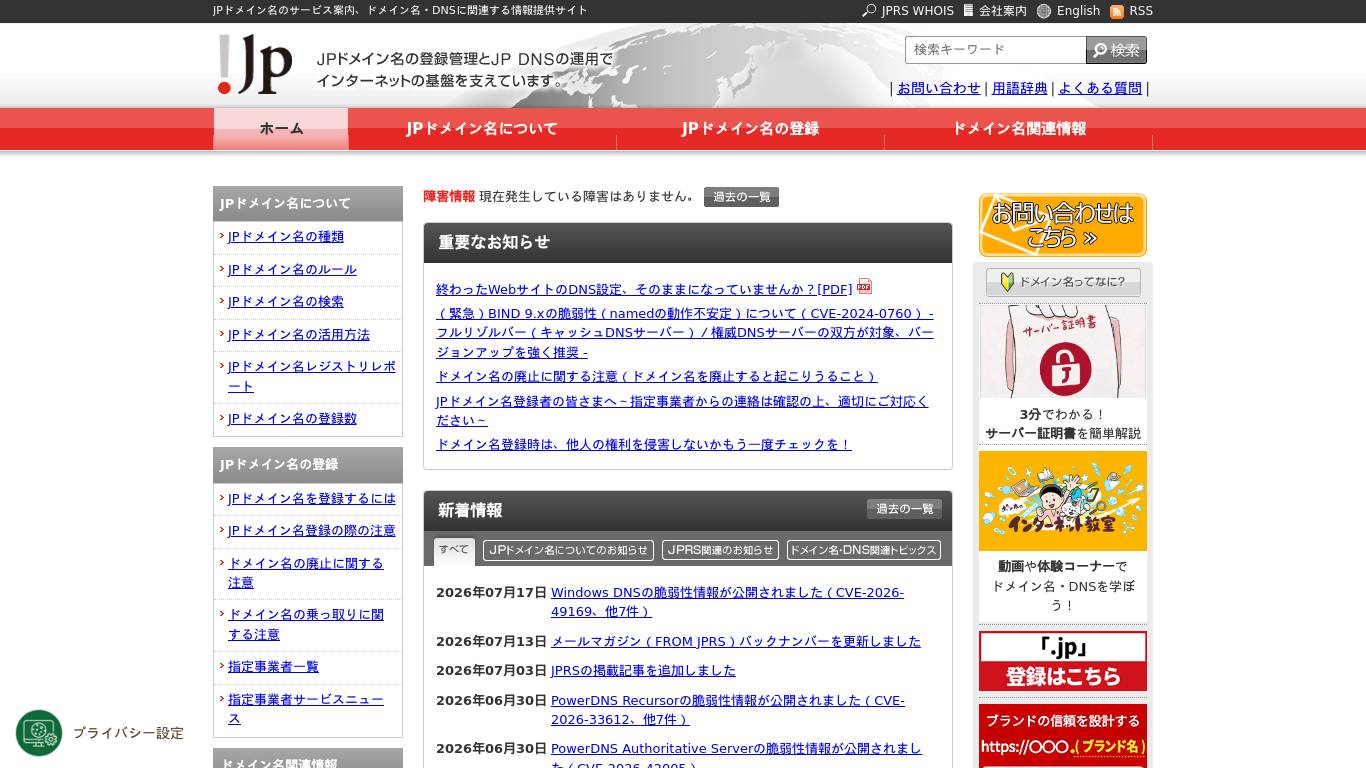Select the ホーム navigation tab
Viewport: 1366px width, 768px height.
pos(281,129)
